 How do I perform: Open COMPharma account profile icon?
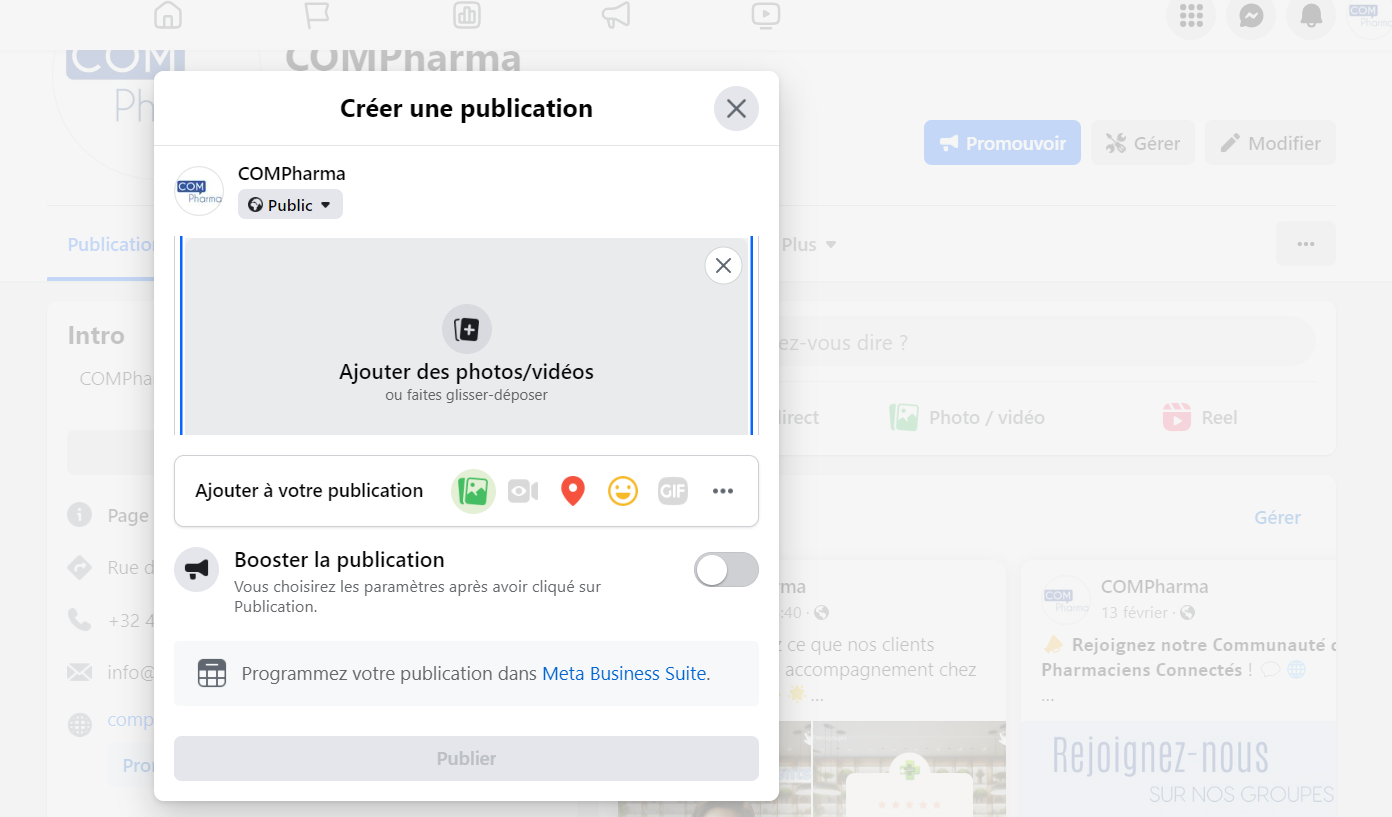[x=1368, y=16]
